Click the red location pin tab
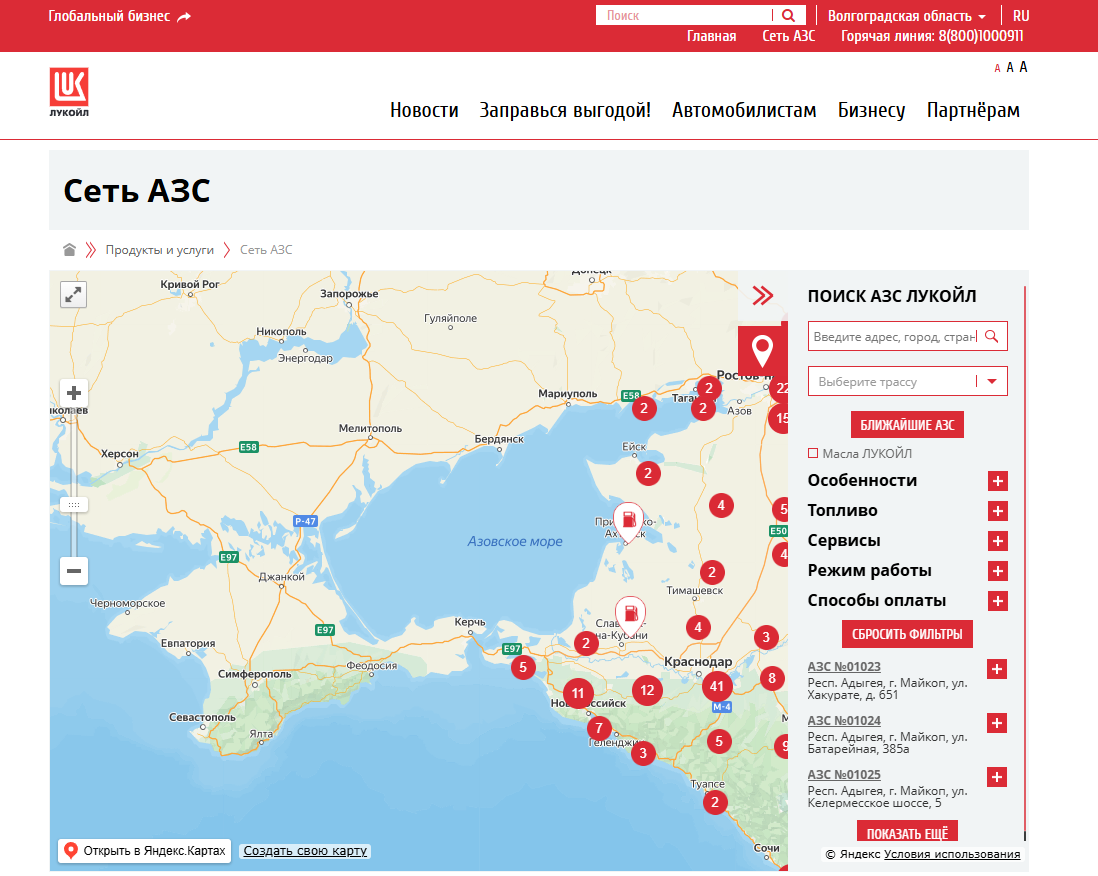1098x876 pixels. tap(762, 349)
